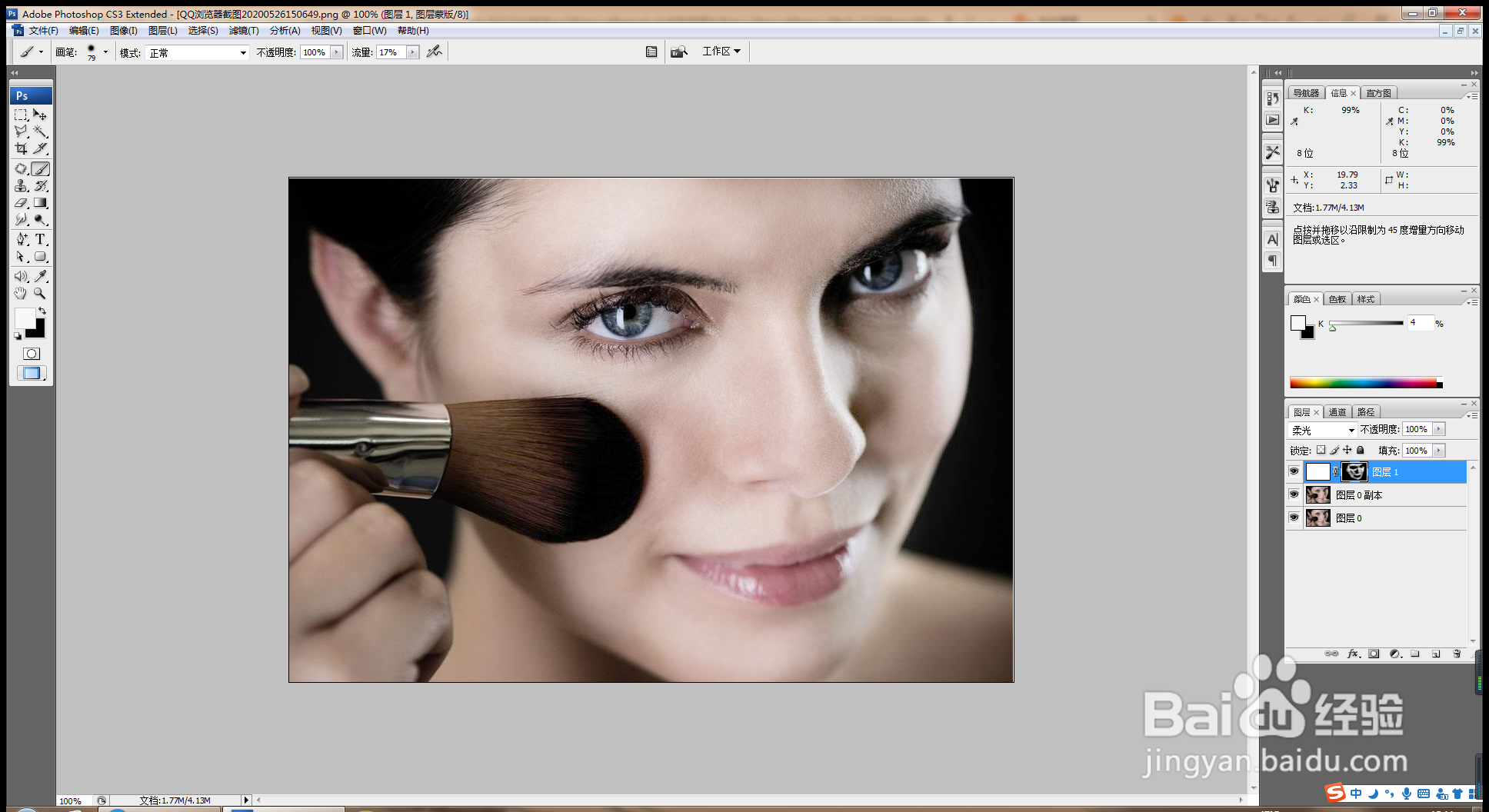Image resolution: width=1489 pixels, height=812 pixels.
Task: Select the Patch healing tool
Action: [22, 168]
